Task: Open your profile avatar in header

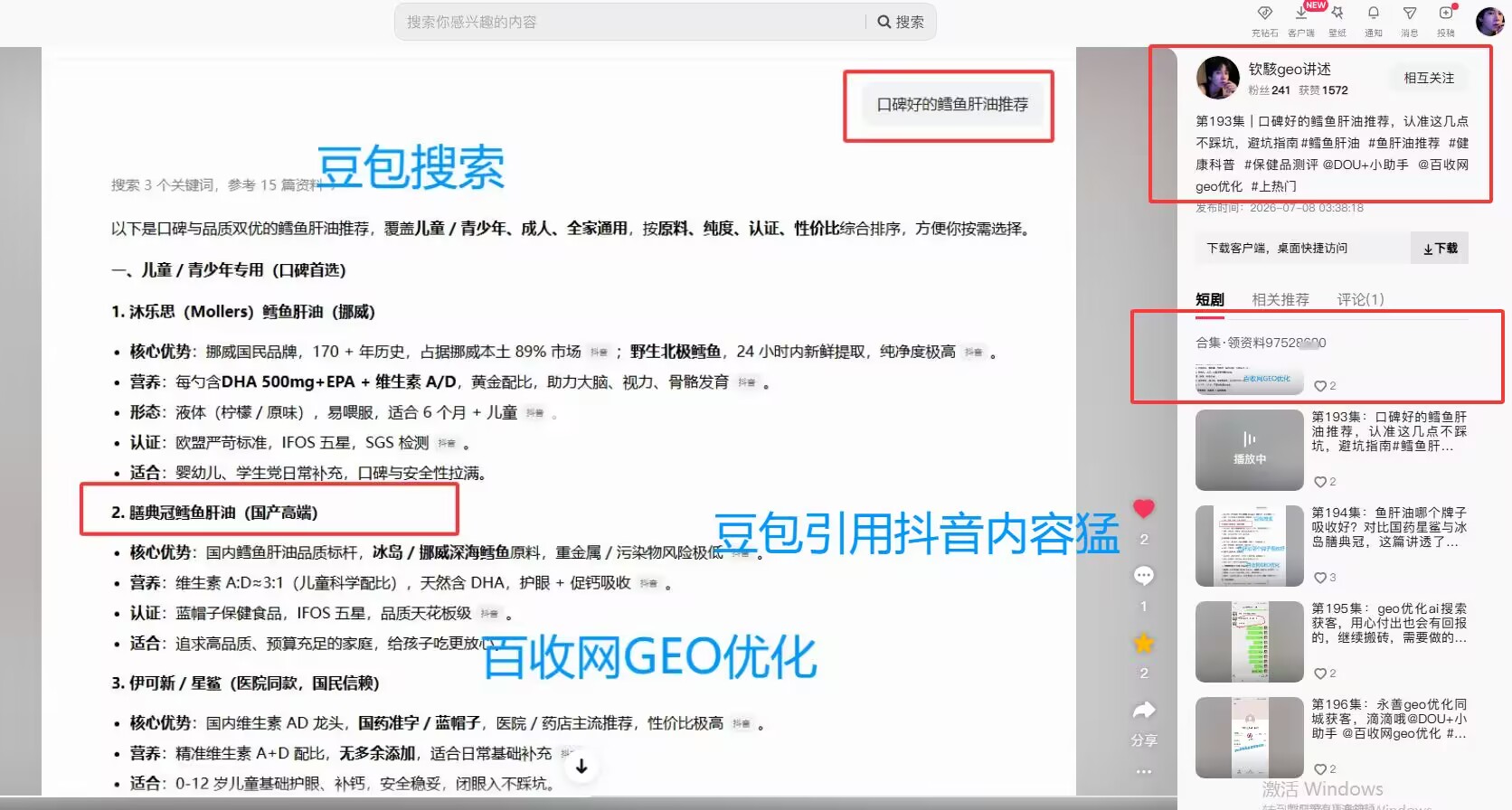Action: (x=1489, y=21)
